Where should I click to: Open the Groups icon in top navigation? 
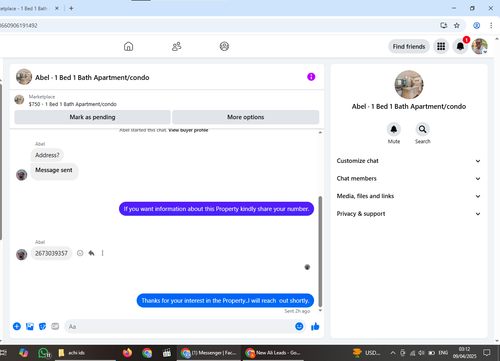point(224,46)
